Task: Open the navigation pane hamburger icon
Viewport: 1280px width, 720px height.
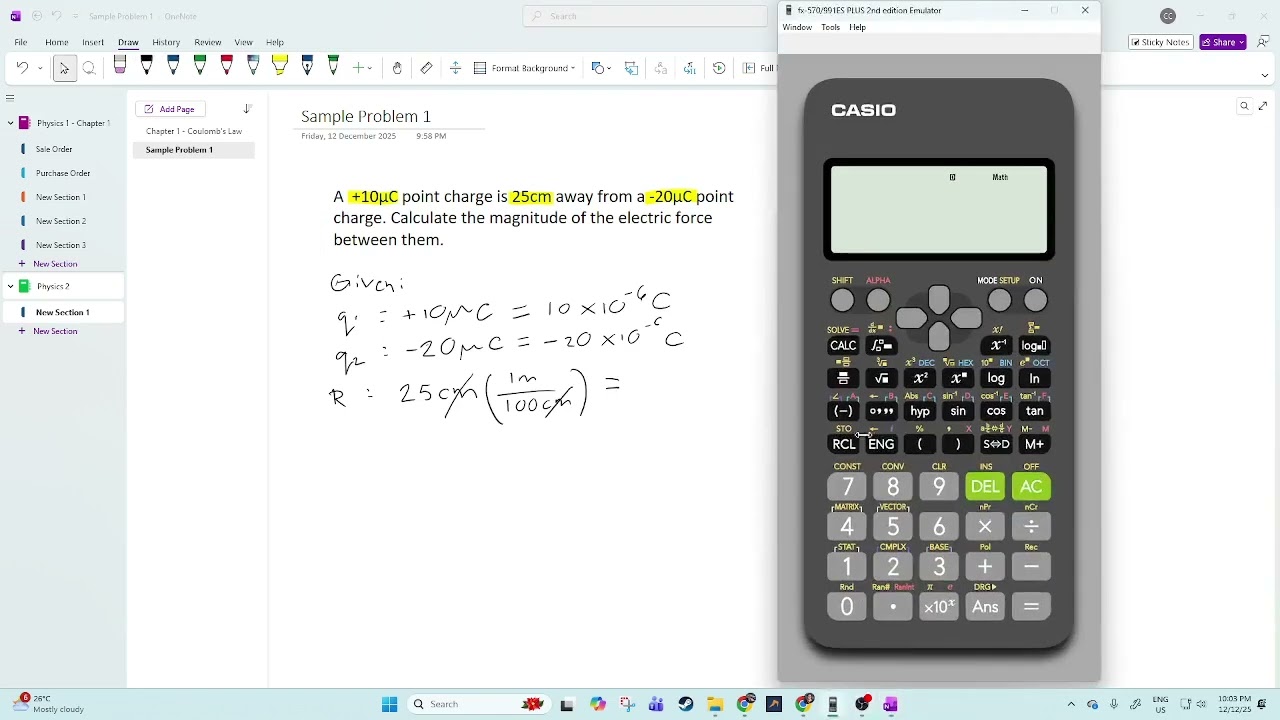Action: pyautogui.click(x=10, y=98)
